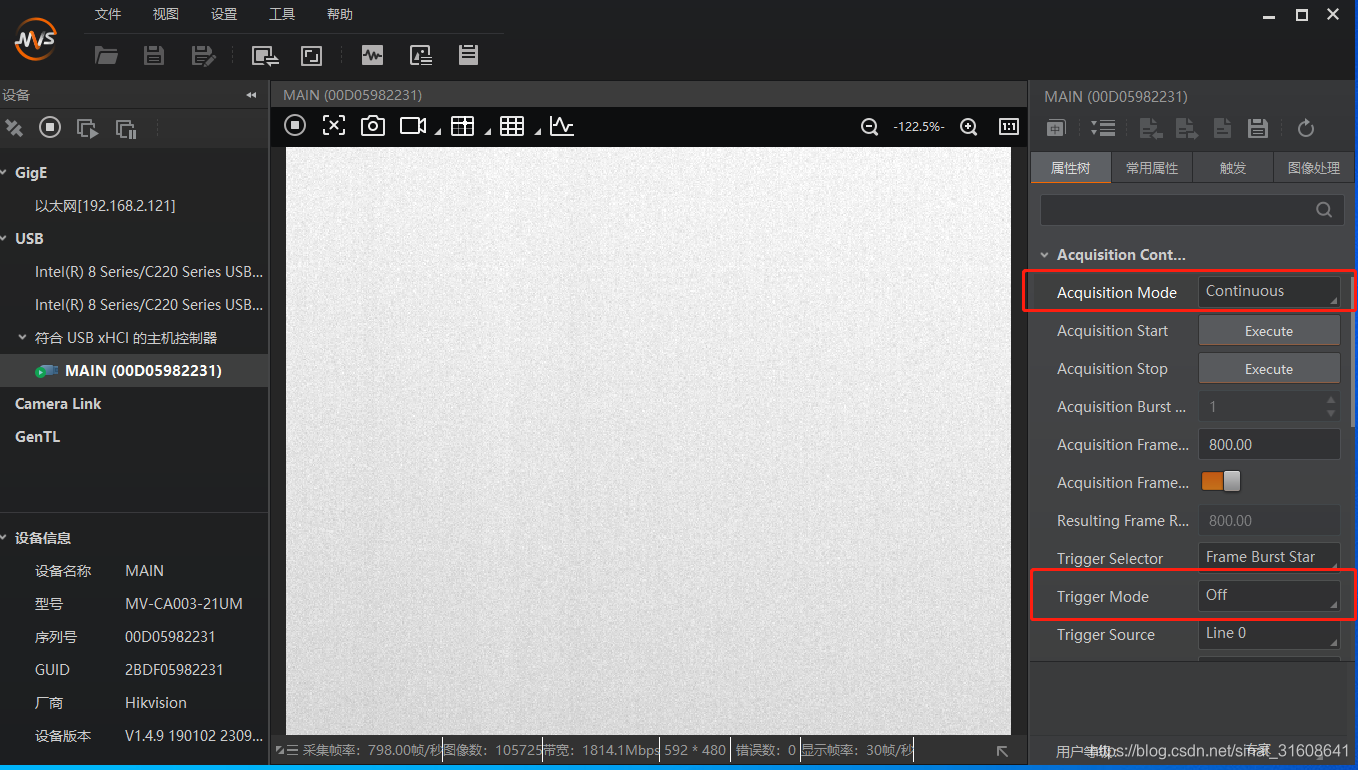Click the grid overlay icon in viewer
Screen dimensions: 1358x770
(x=512, y=125)
